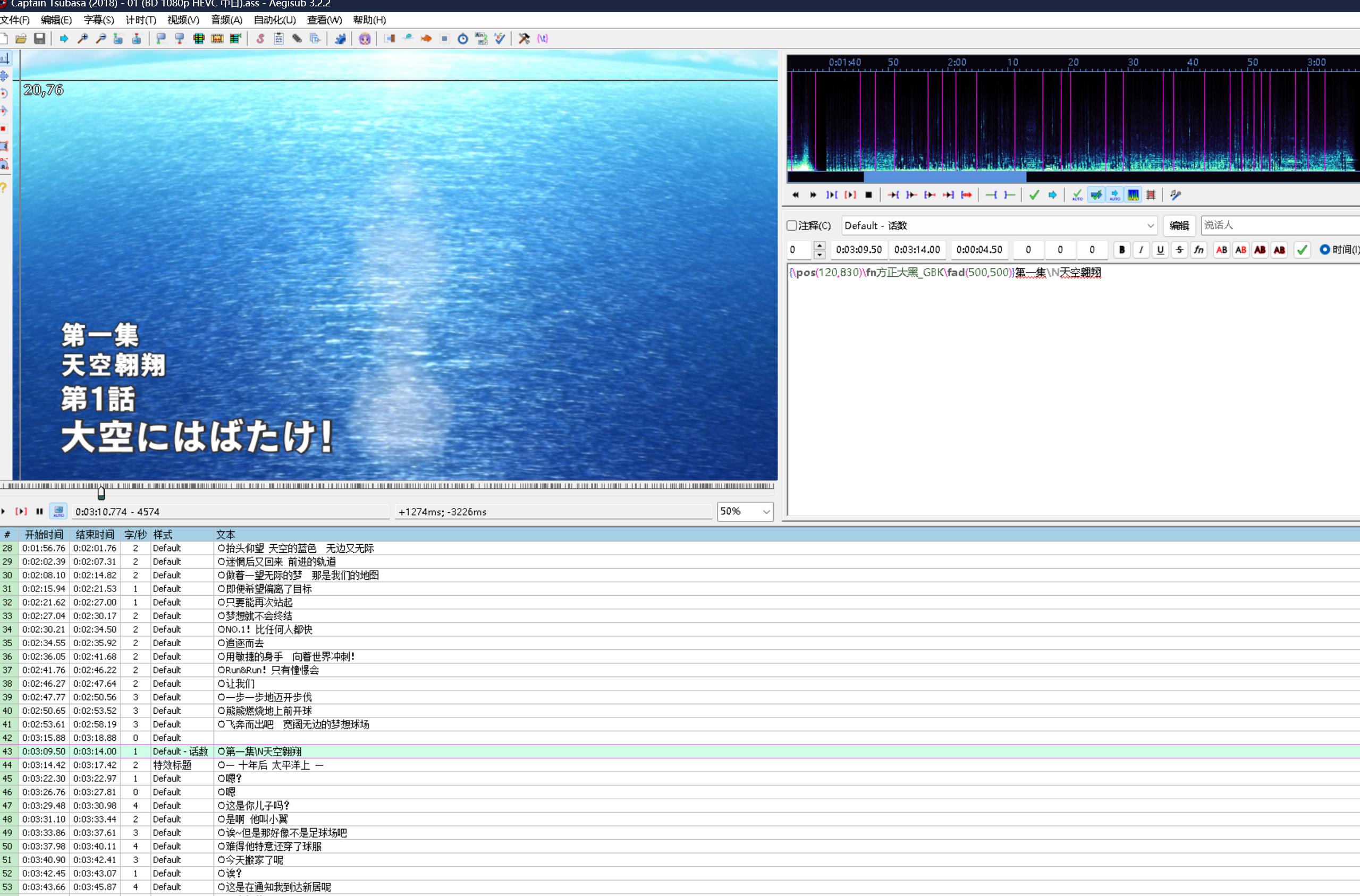Open the Styles Manager pink S icon
The width and height of the screenshot is (1360, 896).
[260, 39]
